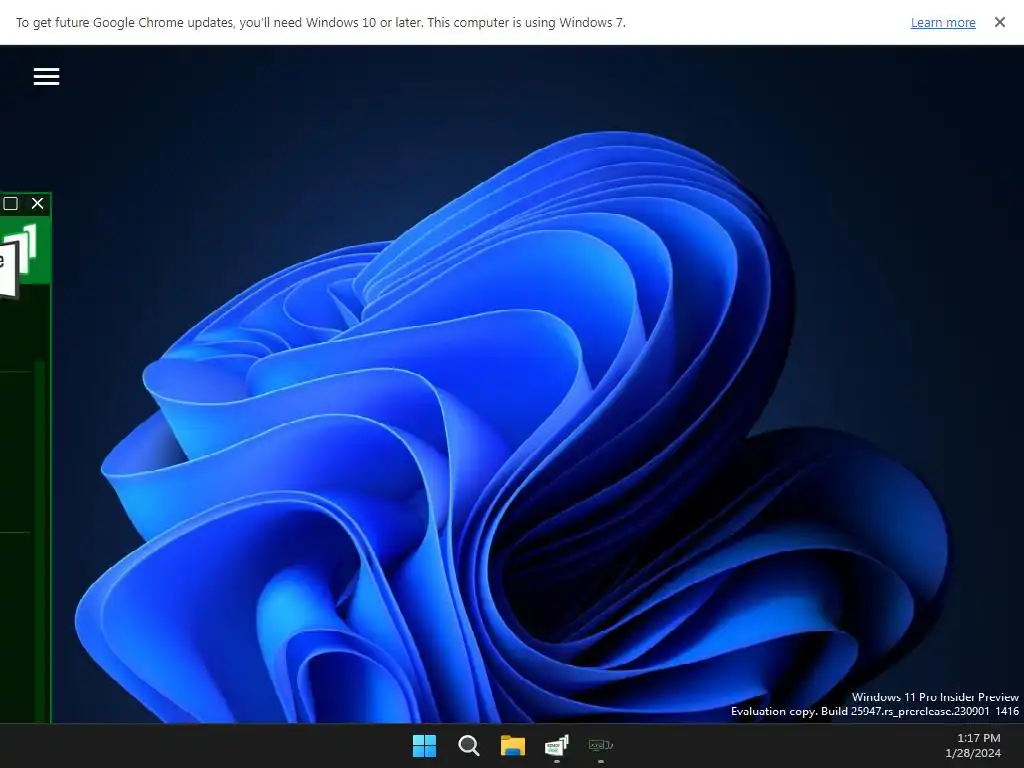Close the green-bordered window
The height and width of the screenshot is (768, 1024).
point(38,204)
